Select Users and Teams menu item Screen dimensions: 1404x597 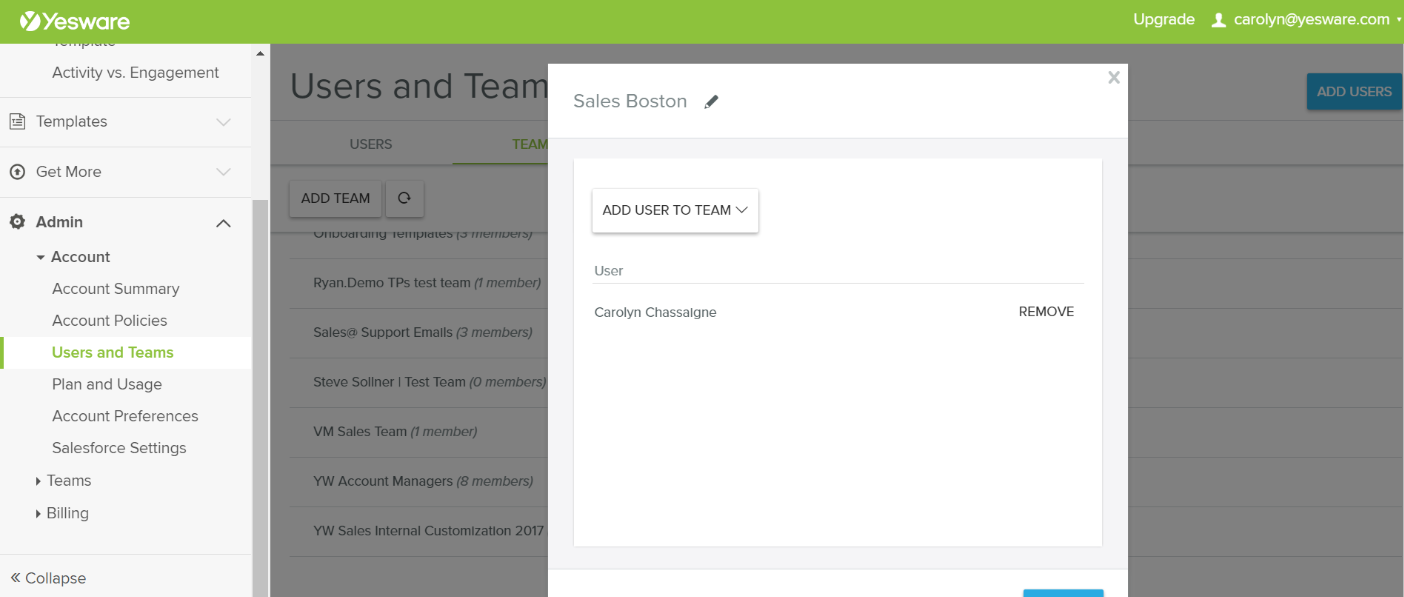coord(113,353)
